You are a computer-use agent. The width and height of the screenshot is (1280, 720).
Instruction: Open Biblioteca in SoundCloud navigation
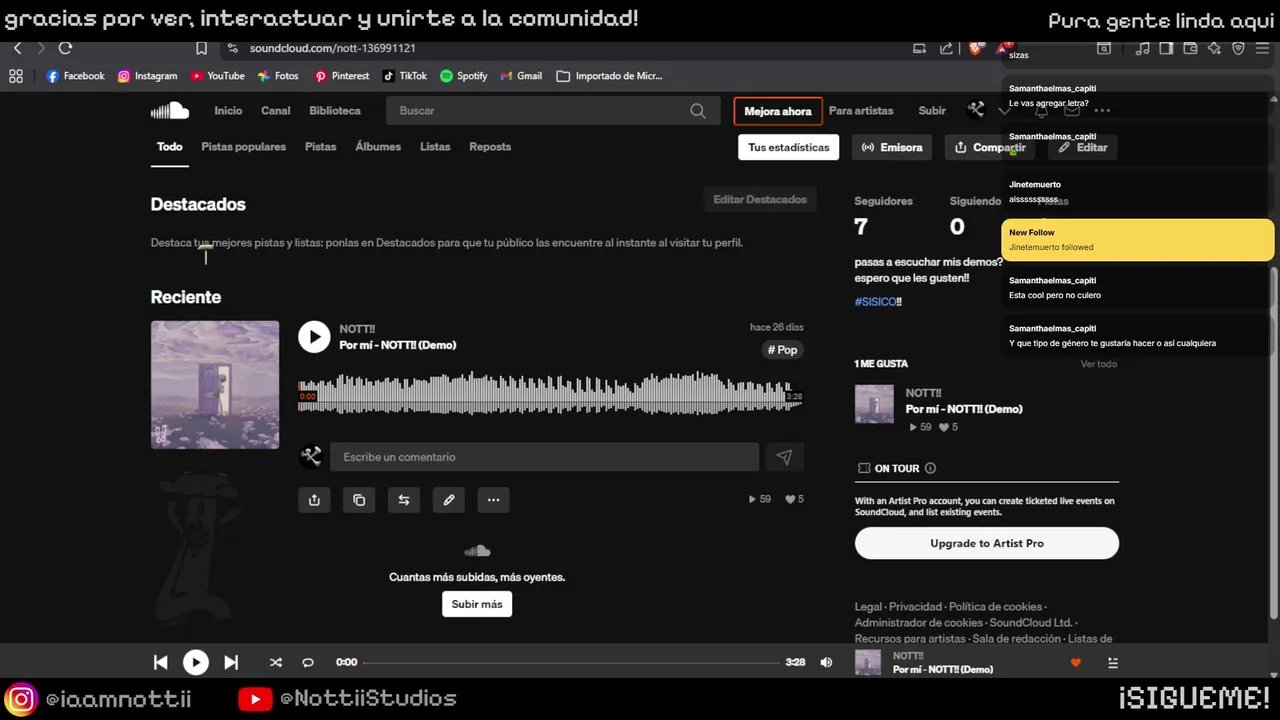pos(335,111)
